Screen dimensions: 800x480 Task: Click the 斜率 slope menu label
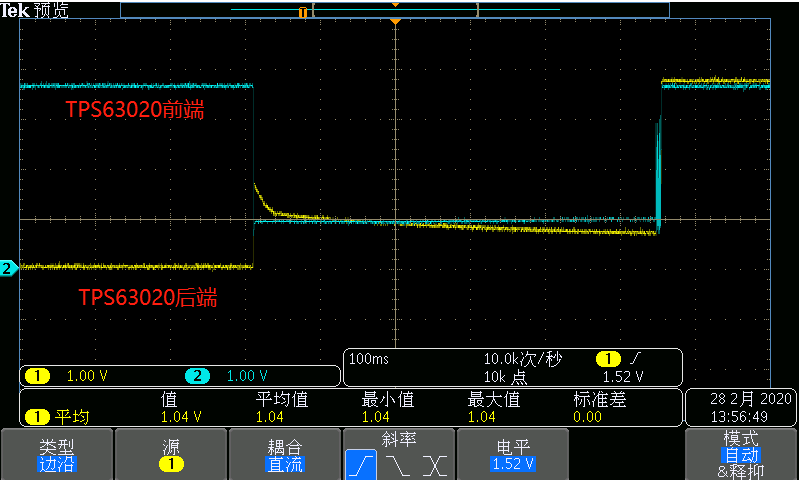point(398,439)
